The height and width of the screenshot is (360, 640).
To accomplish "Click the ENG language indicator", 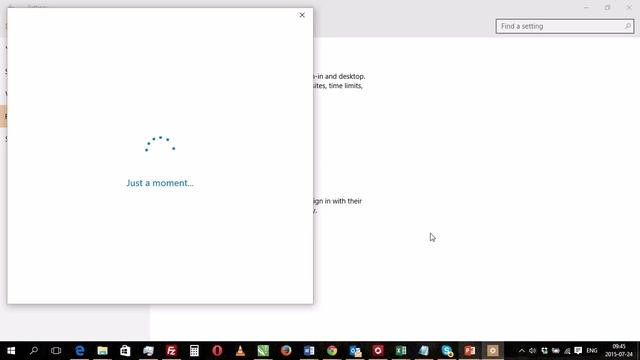I will 592,351.
